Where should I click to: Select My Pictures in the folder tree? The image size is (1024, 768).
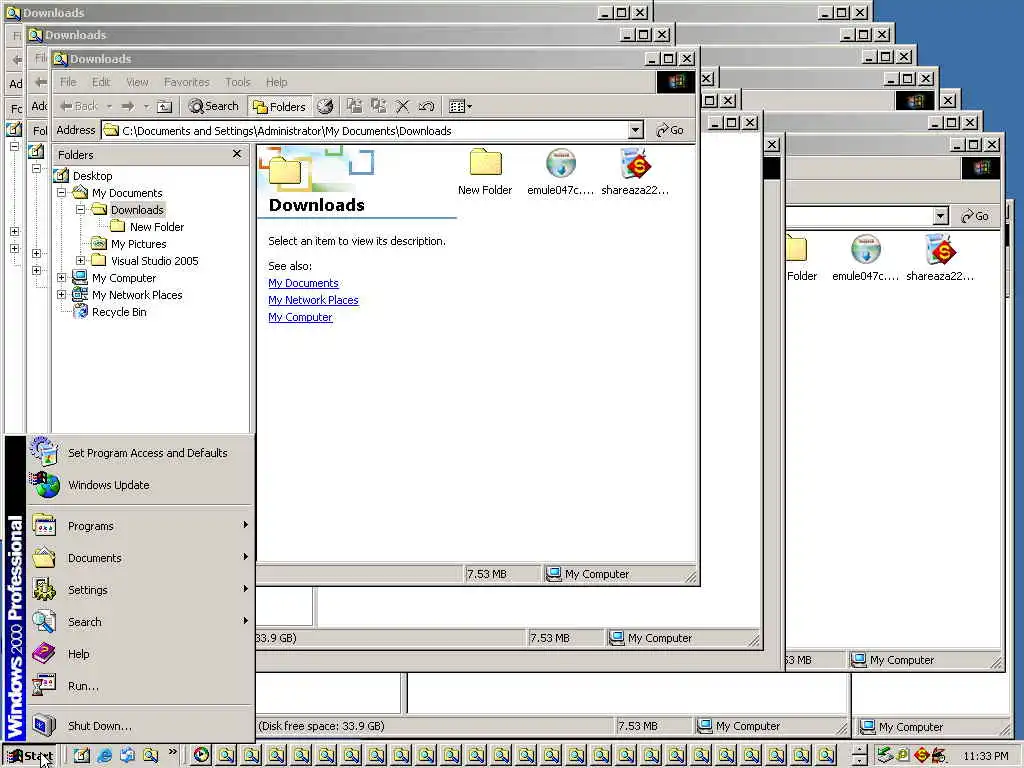[138, 244]
